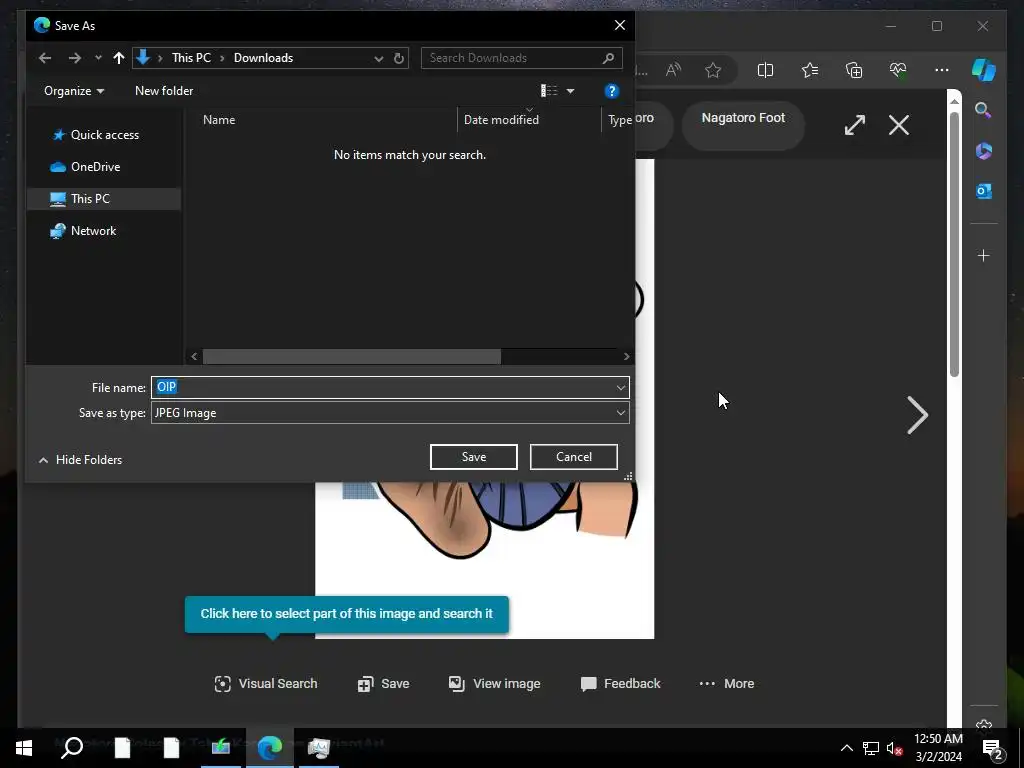Viewport: 1024px width, 768px height.
Task: Change the file view layout icon
Action: click(549, 91)
